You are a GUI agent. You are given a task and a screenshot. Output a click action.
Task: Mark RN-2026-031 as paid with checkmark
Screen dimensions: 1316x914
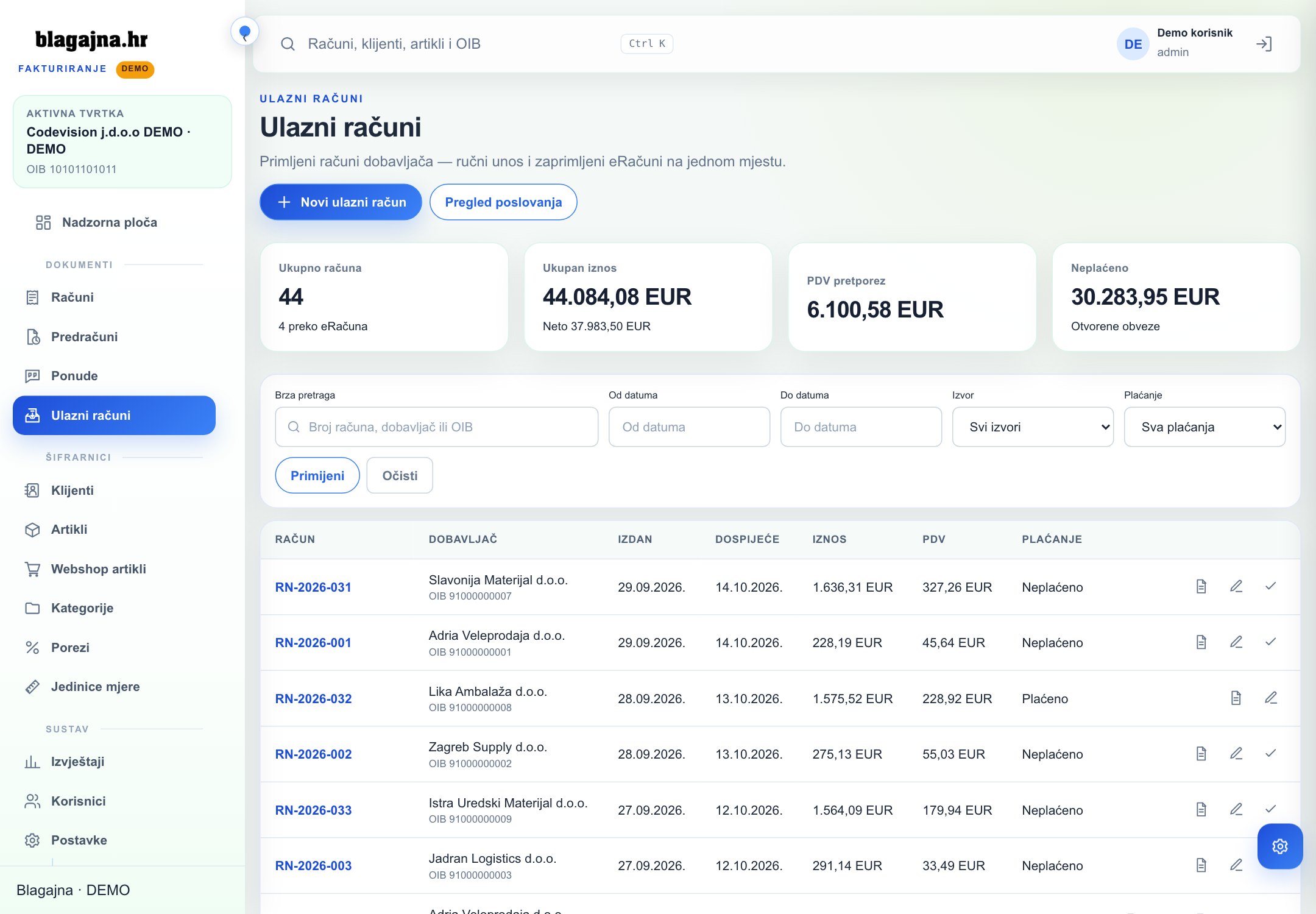(x=1271, y=587)
